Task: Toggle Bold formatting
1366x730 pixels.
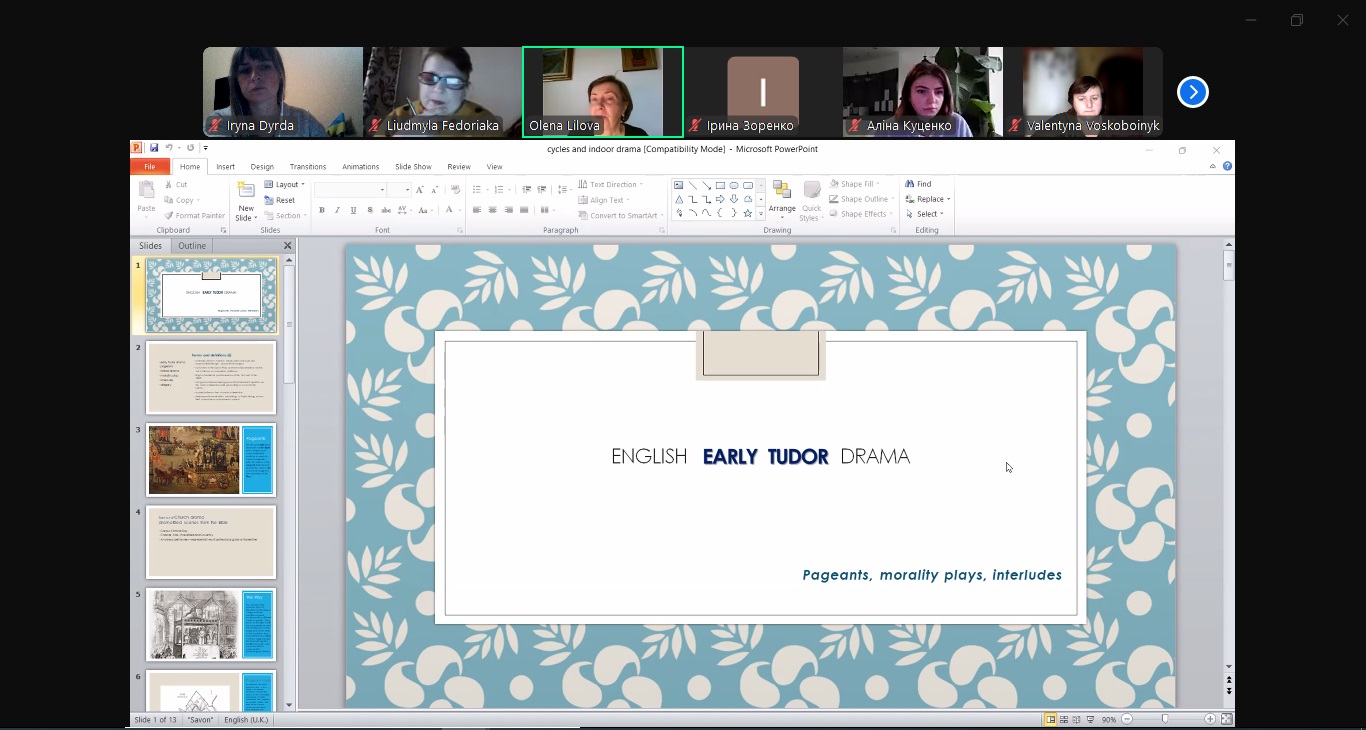Action: [x=322, y=210]
